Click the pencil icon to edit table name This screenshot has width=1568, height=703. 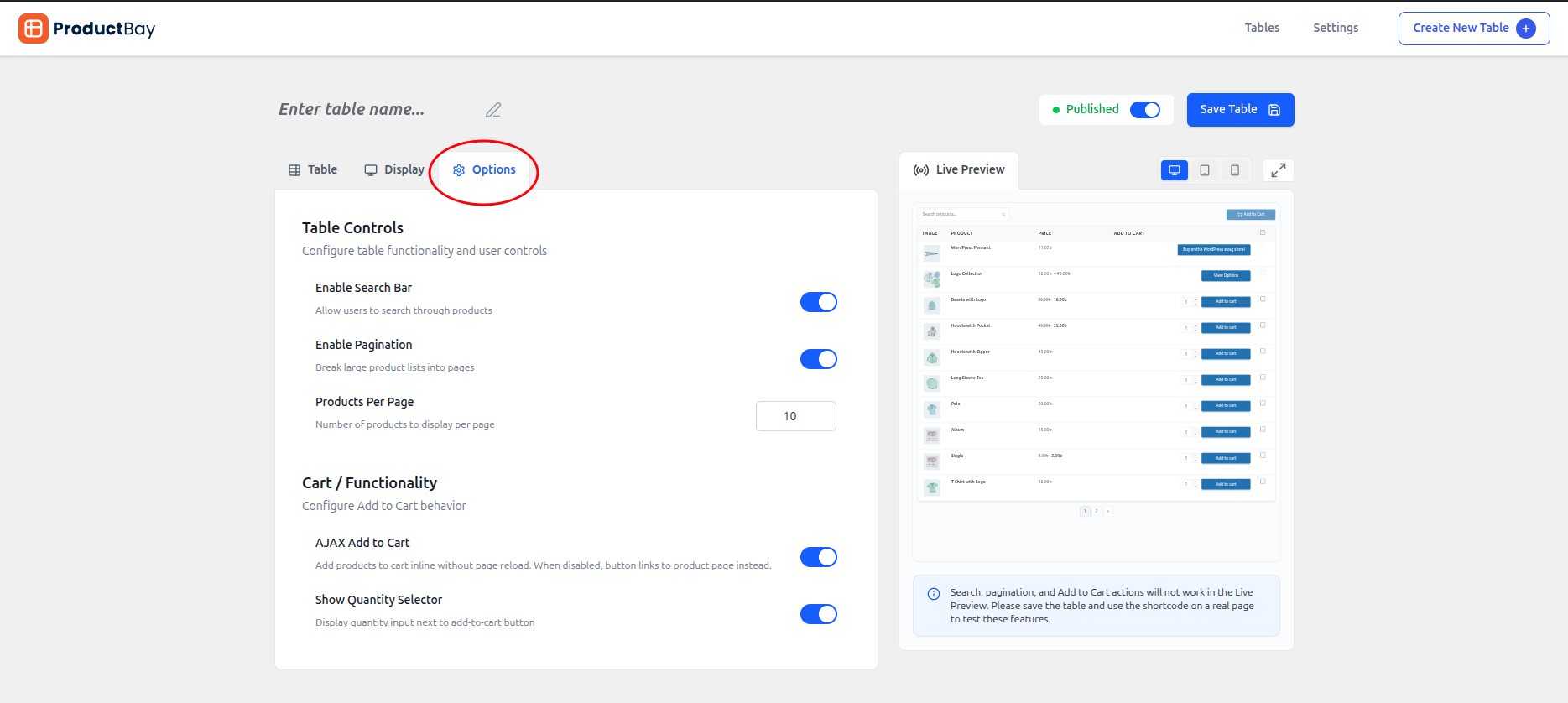493,110
